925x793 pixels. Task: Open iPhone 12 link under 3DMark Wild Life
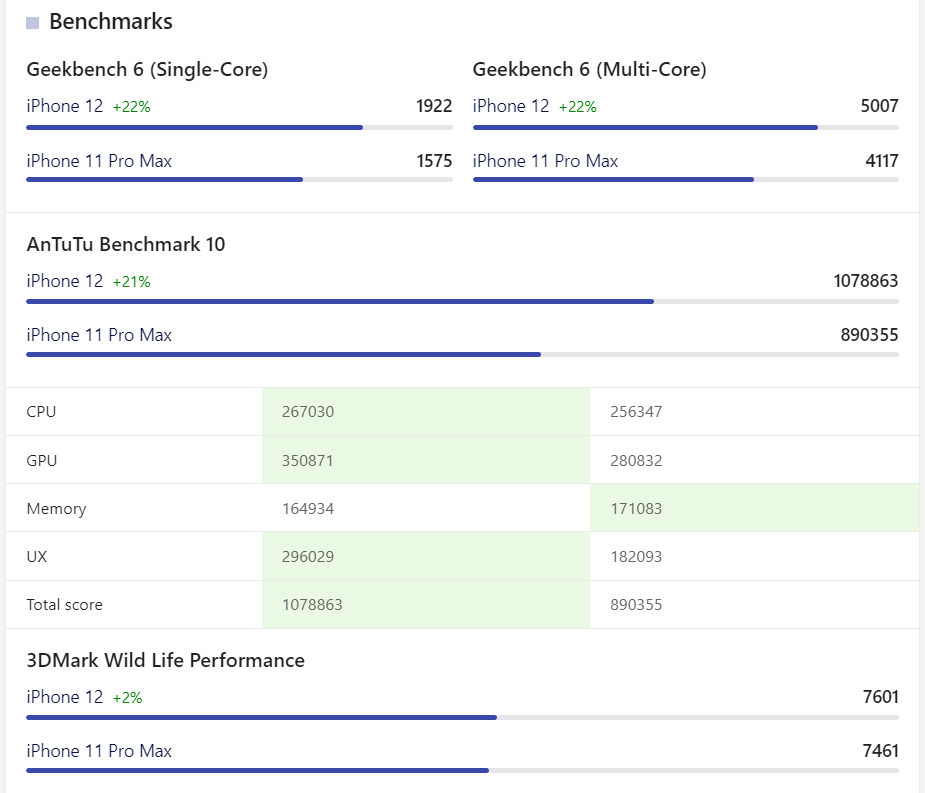[x=65, y=697]
